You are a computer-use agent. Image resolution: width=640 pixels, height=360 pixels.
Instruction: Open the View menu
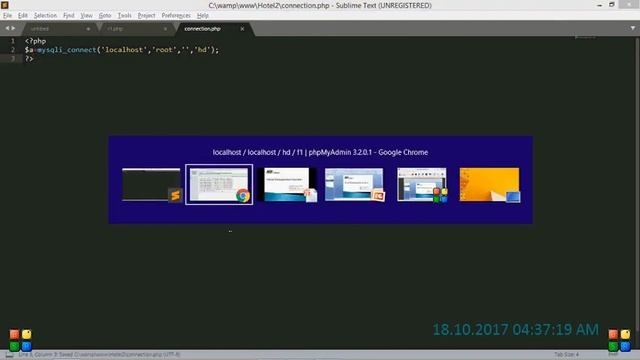[x=86, y=16]
